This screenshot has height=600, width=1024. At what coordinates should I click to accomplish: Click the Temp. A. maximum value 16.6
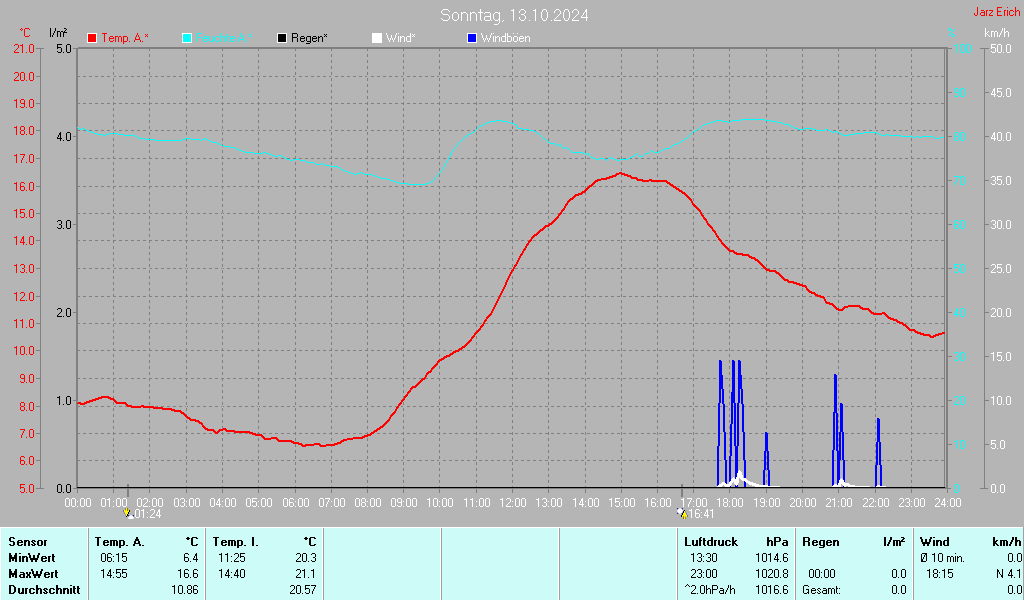[x=188, y=574]
